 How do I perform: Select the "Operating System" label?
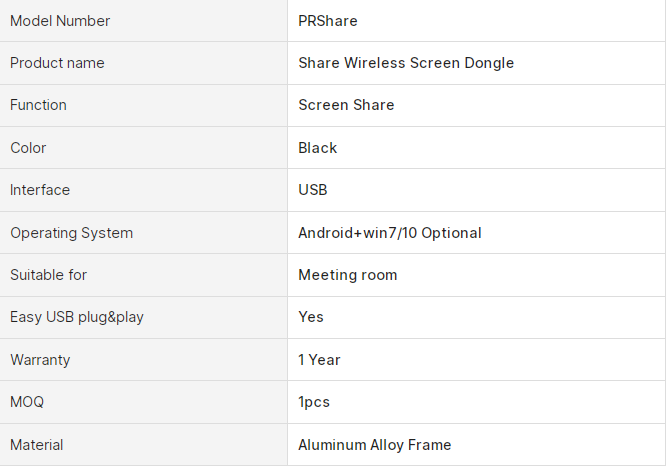[x=71, y=233]
